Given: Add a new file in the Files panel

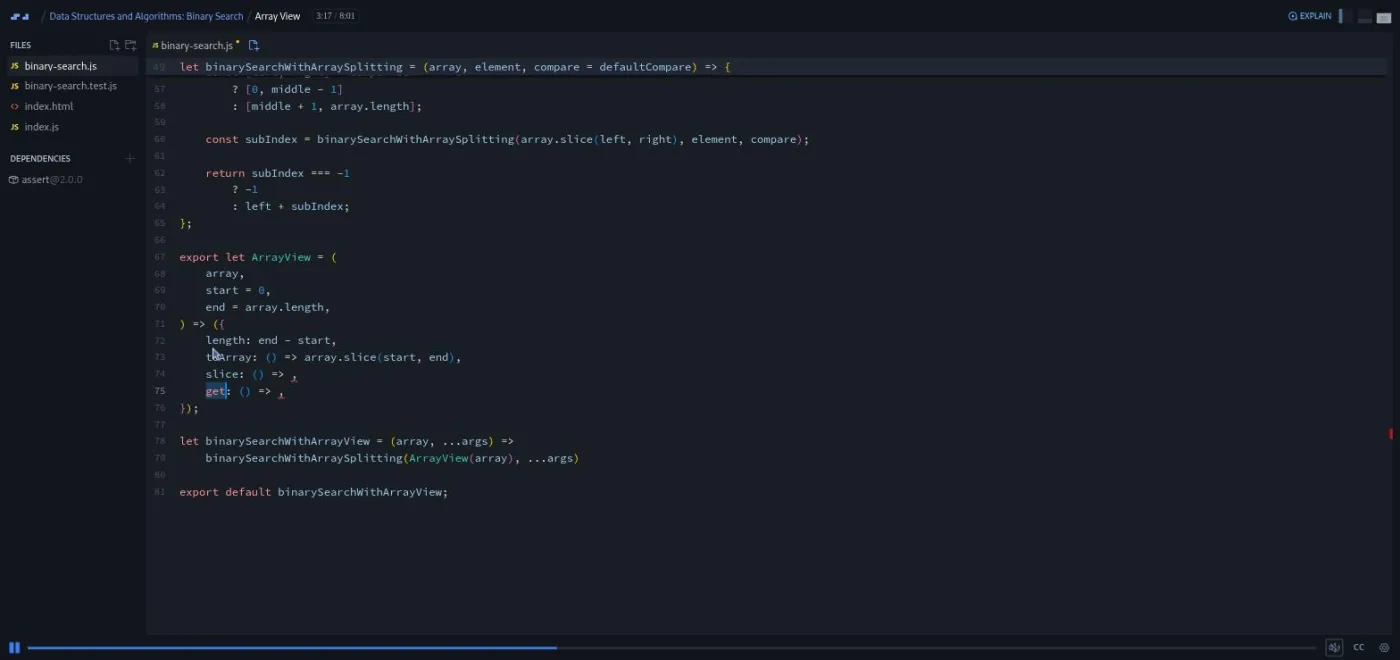Looking at the screenshot, I should coord(114,45).
